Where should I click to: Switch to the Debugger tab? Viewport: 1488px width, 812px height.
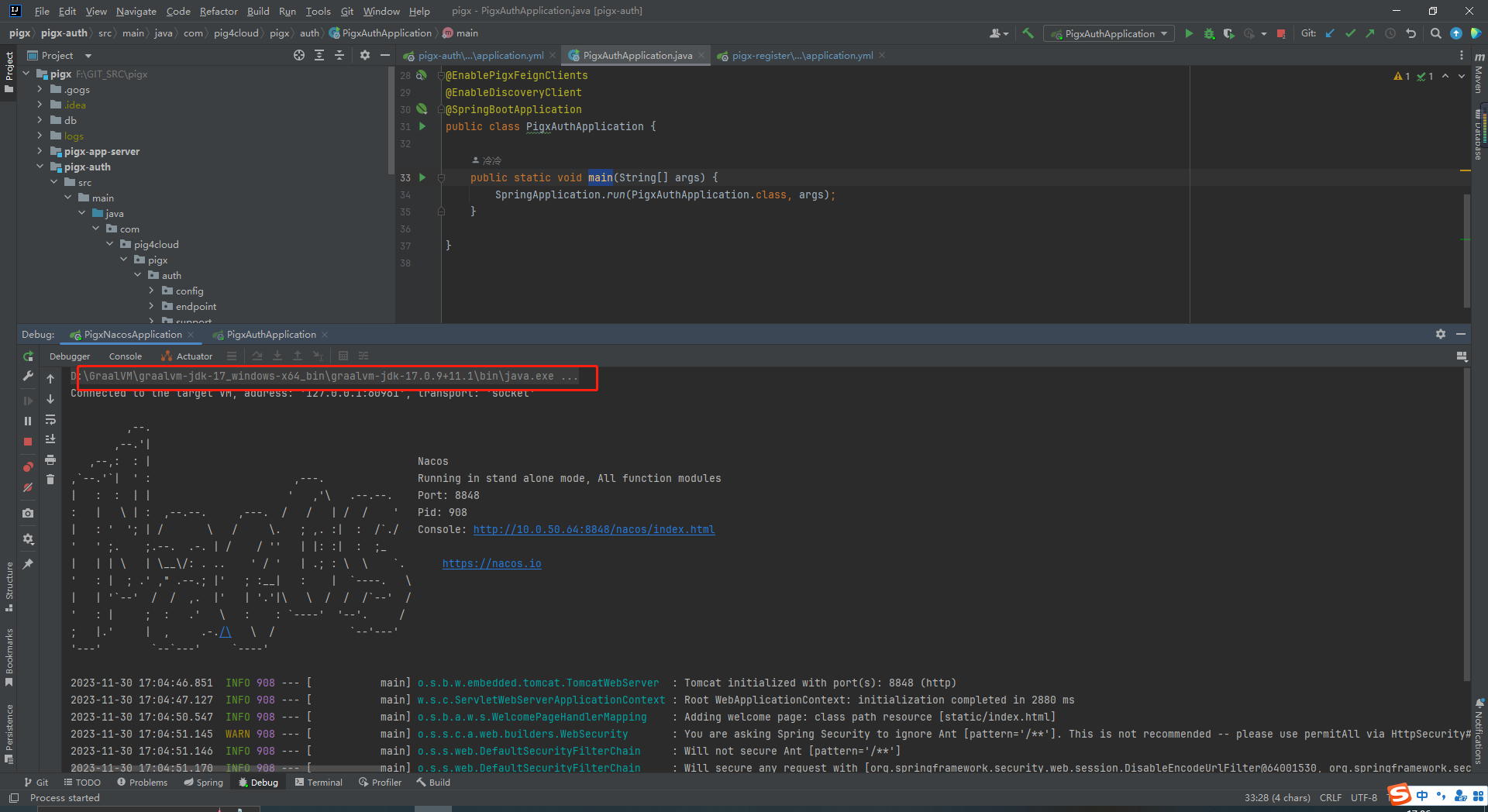tap(70, 356)
